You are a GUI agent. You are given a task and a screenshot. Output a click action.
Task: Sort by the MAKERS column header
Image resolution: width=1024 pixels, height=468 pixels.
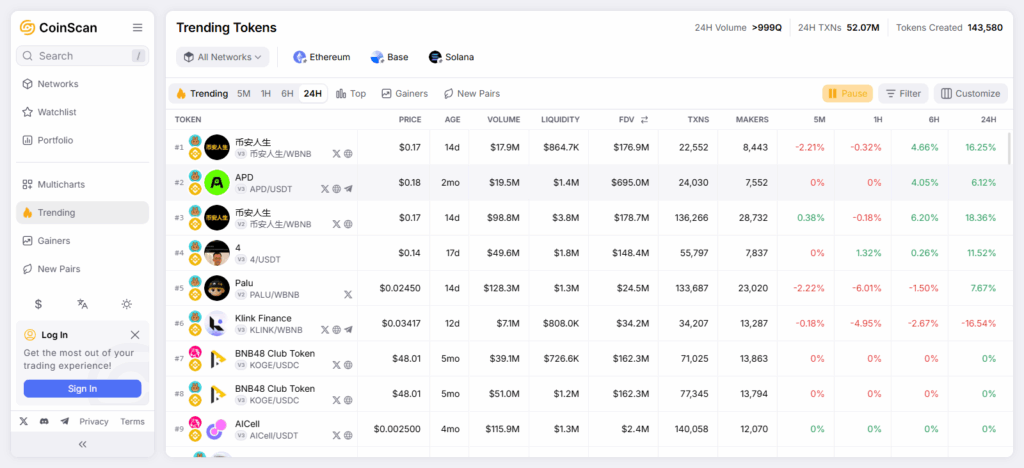pos(752,119)
